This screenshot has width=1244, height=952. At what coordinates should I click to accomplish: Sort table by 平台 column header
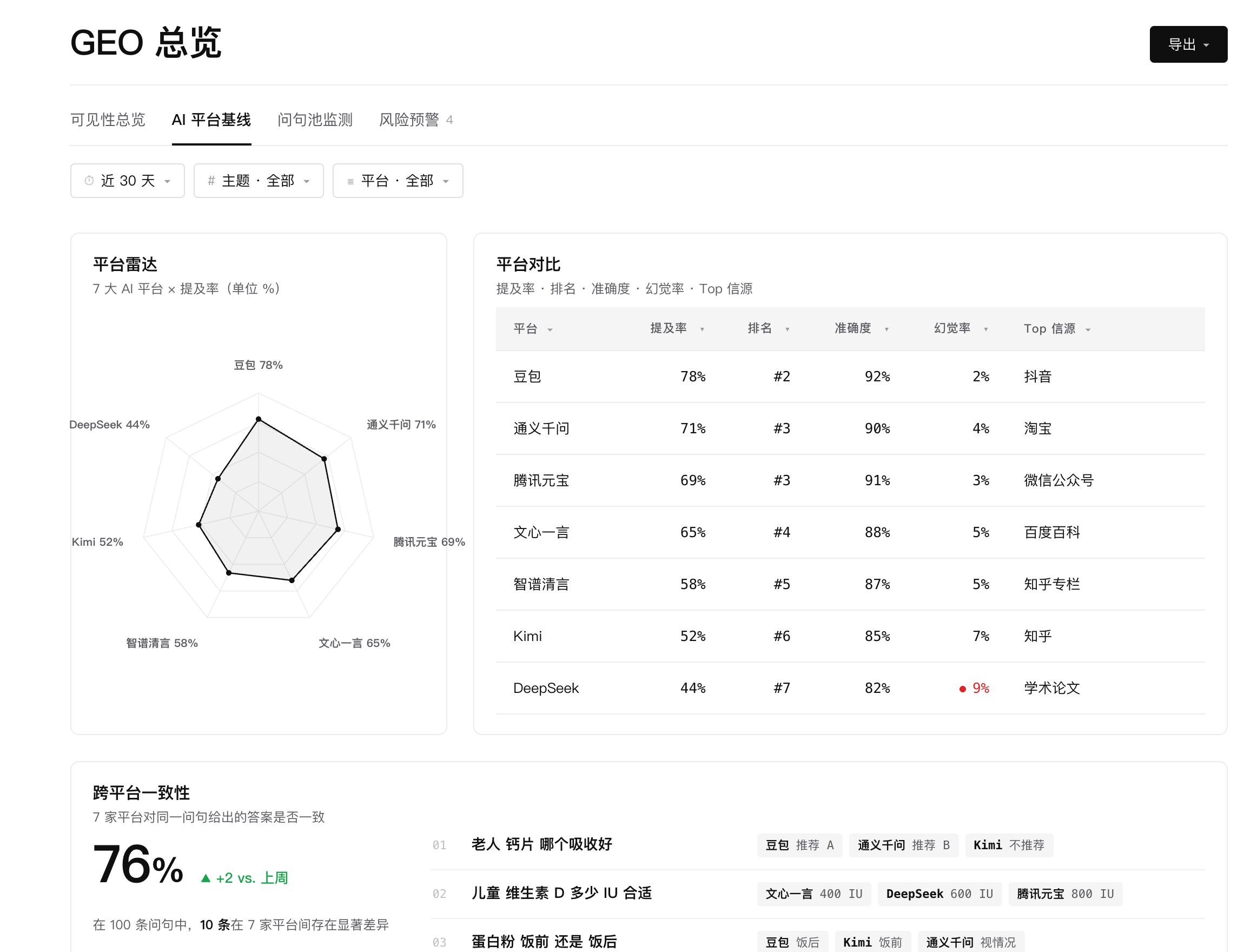[x=533, y=329]
